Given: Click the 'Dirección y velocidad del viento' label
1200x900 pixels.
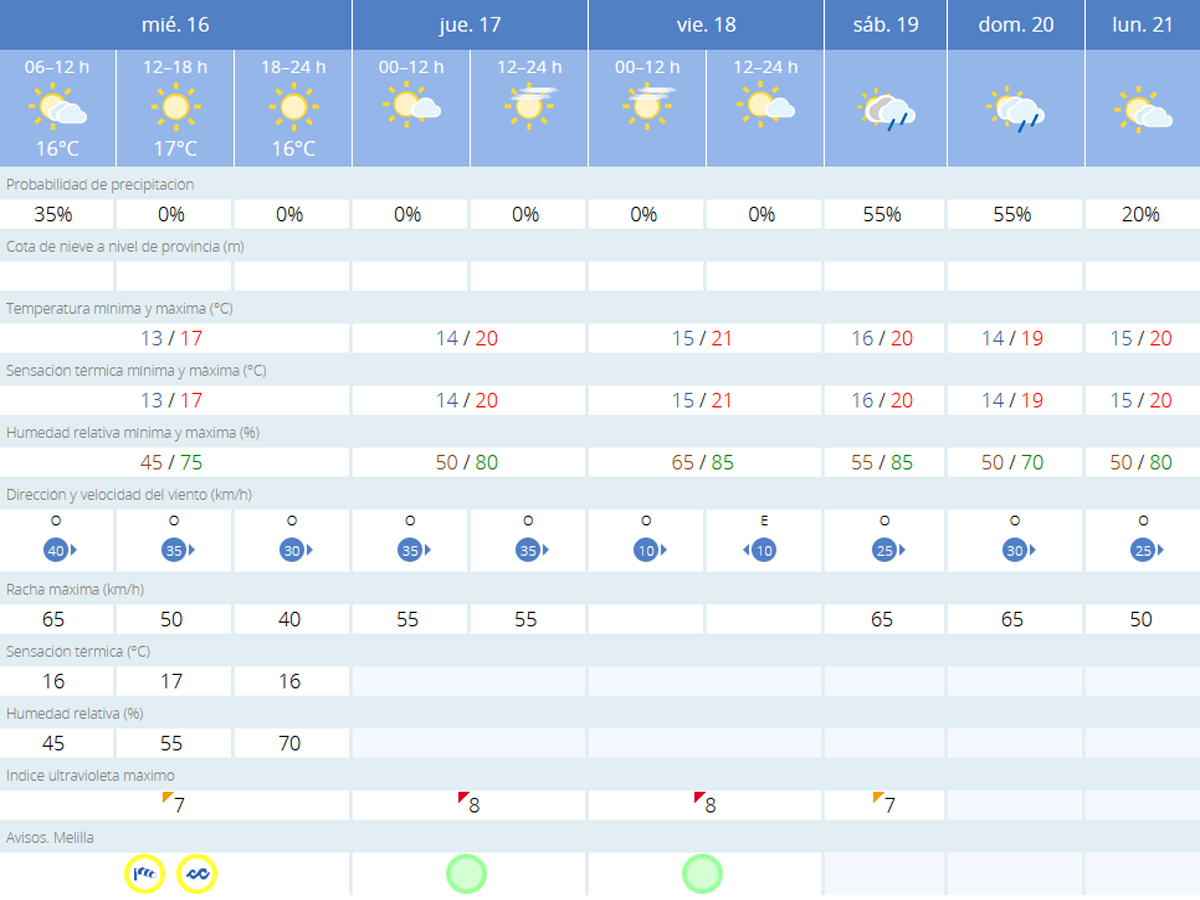Looking at the screenshot, I should coord(129,495).
